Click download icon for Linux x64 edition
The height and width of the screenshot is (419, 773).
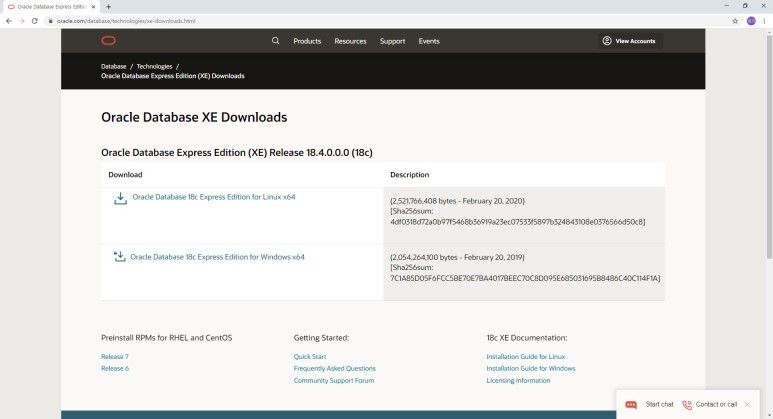120,198
